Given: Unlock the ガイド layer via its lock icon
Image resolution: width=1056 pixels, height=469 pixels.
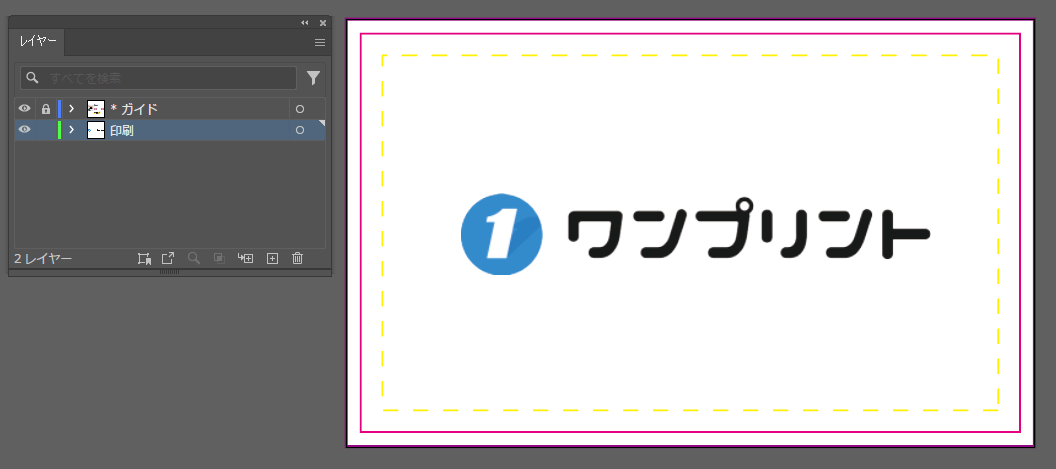Looking at the screenshot, I should point(45,109).
